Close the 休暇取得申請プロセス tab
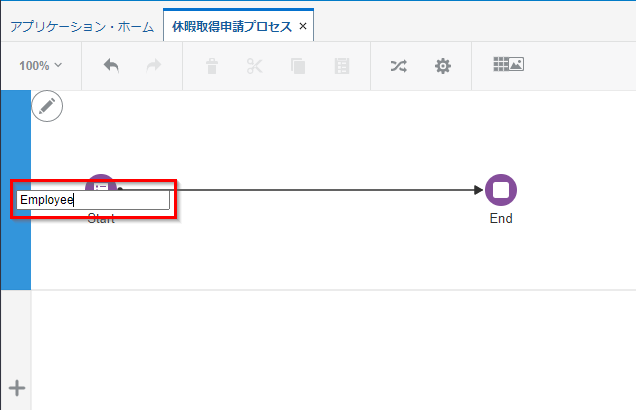The image size is (636, 410). pyautogui.click(x=303, y=26)
